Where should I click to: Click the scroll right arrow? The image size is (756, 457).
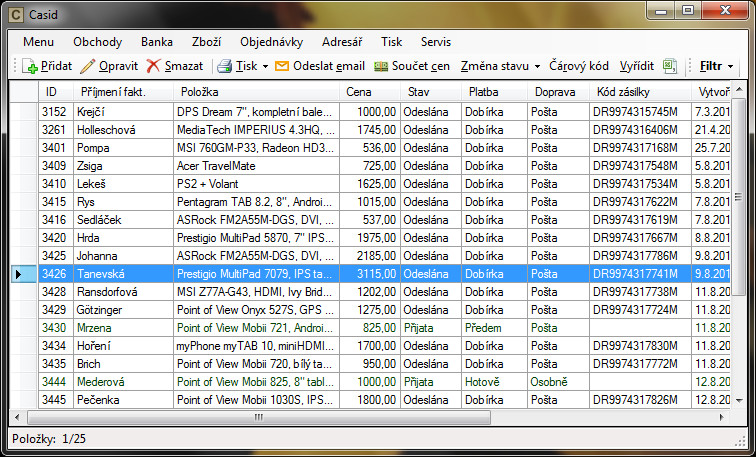tap(722, 417)
